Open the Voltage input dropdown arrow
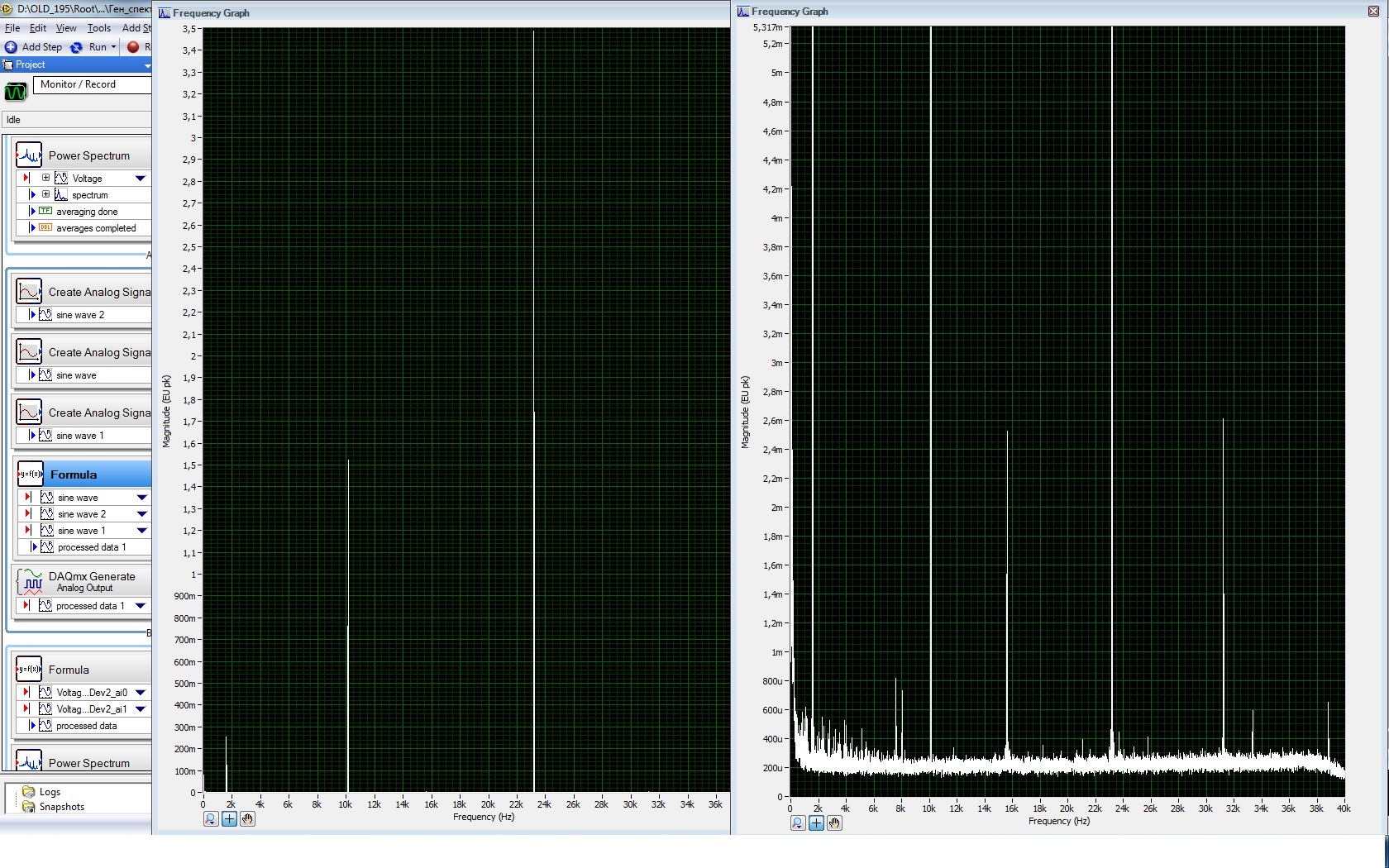 pos(141,179)
